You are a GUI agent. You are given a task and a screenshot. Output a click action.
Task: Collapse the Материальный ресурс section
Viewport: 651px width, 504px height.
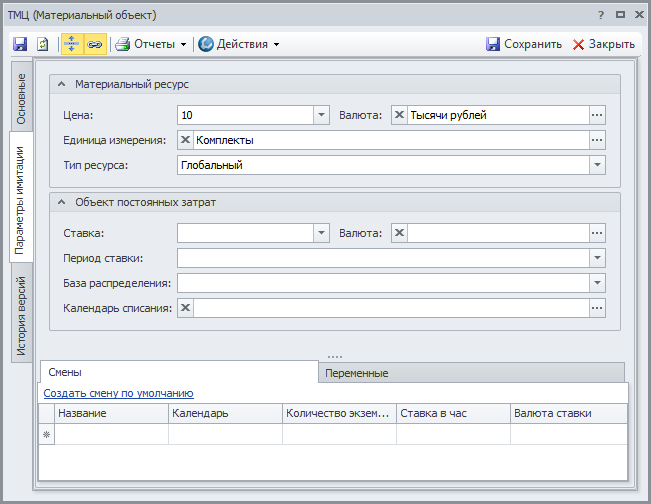tap(62, 85)
